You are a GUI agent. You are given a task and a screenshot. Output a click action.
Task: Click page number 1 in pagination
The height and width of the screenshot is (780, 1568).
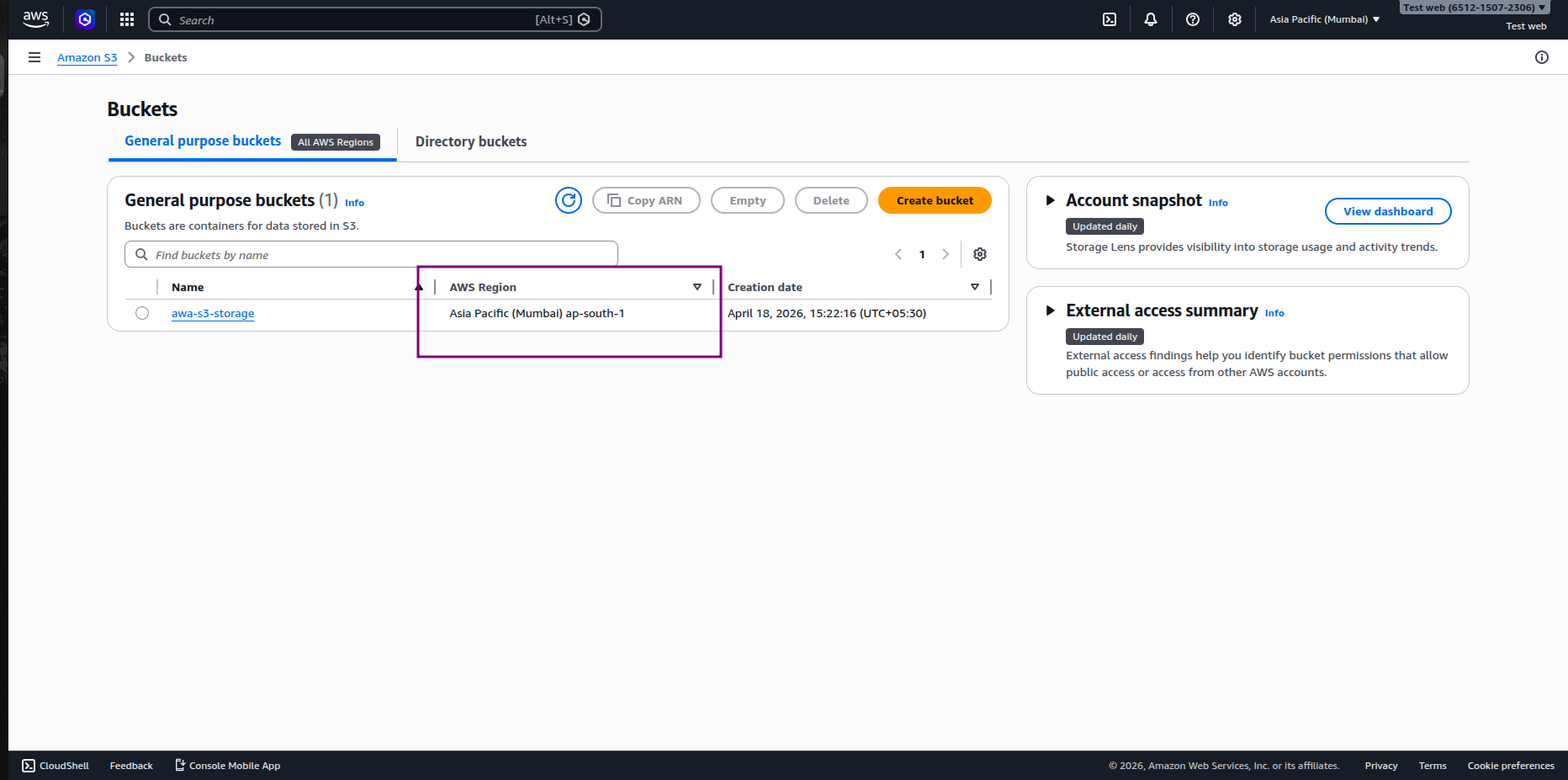[x=922, y=254]
